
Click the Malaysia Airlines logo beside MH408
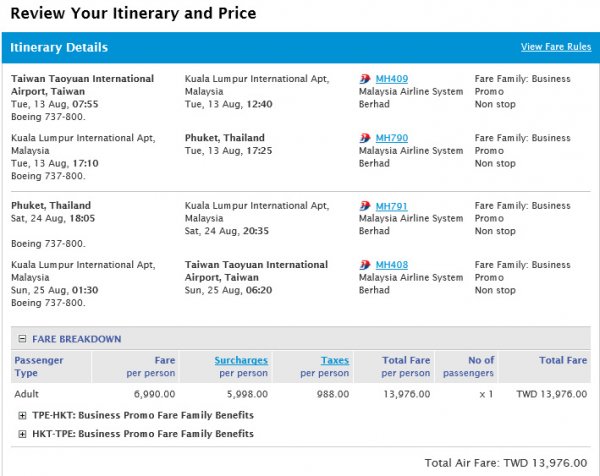[x=365, y=265]
